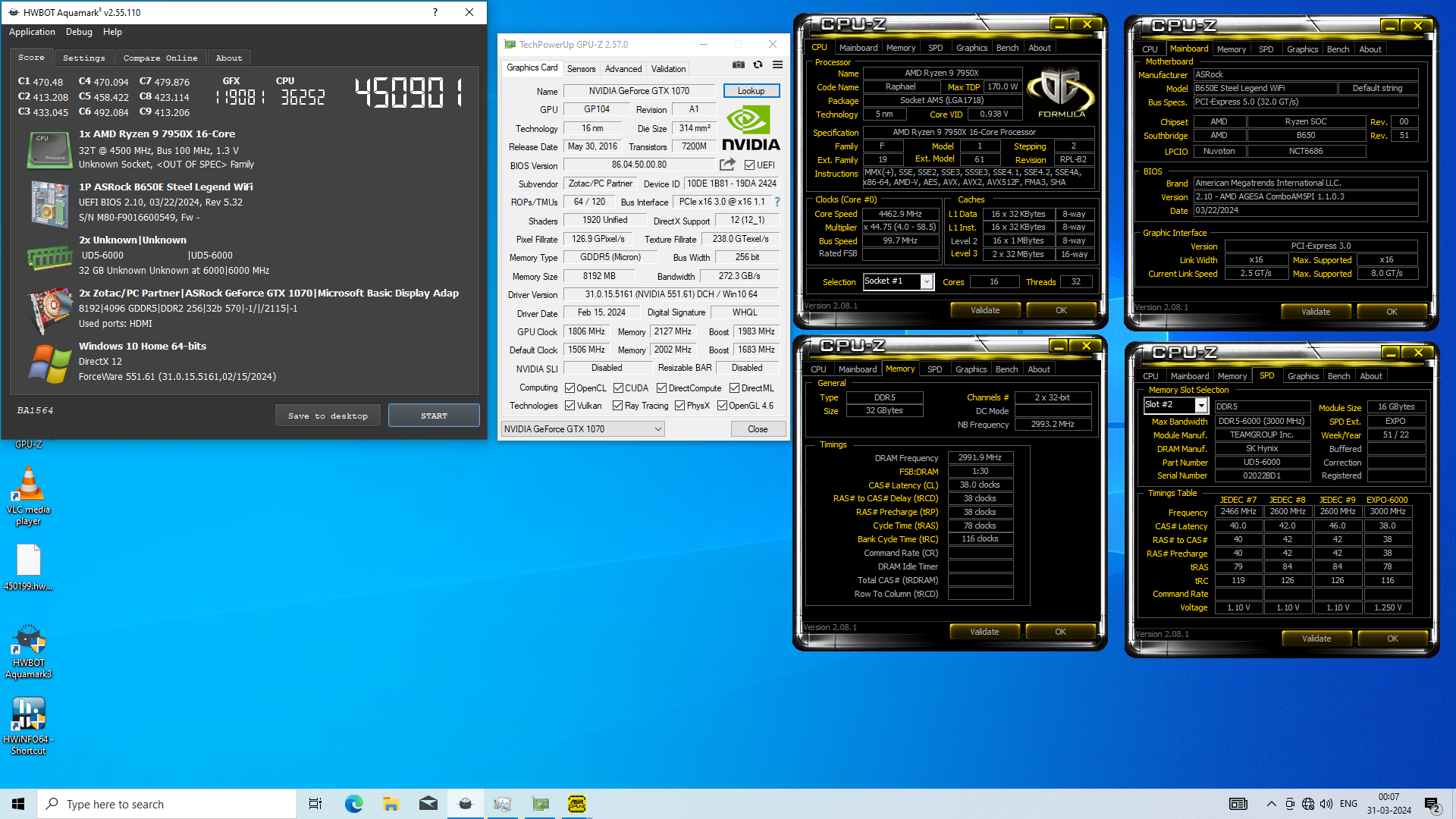Toggle PhysX checkbox

point(679,406)
